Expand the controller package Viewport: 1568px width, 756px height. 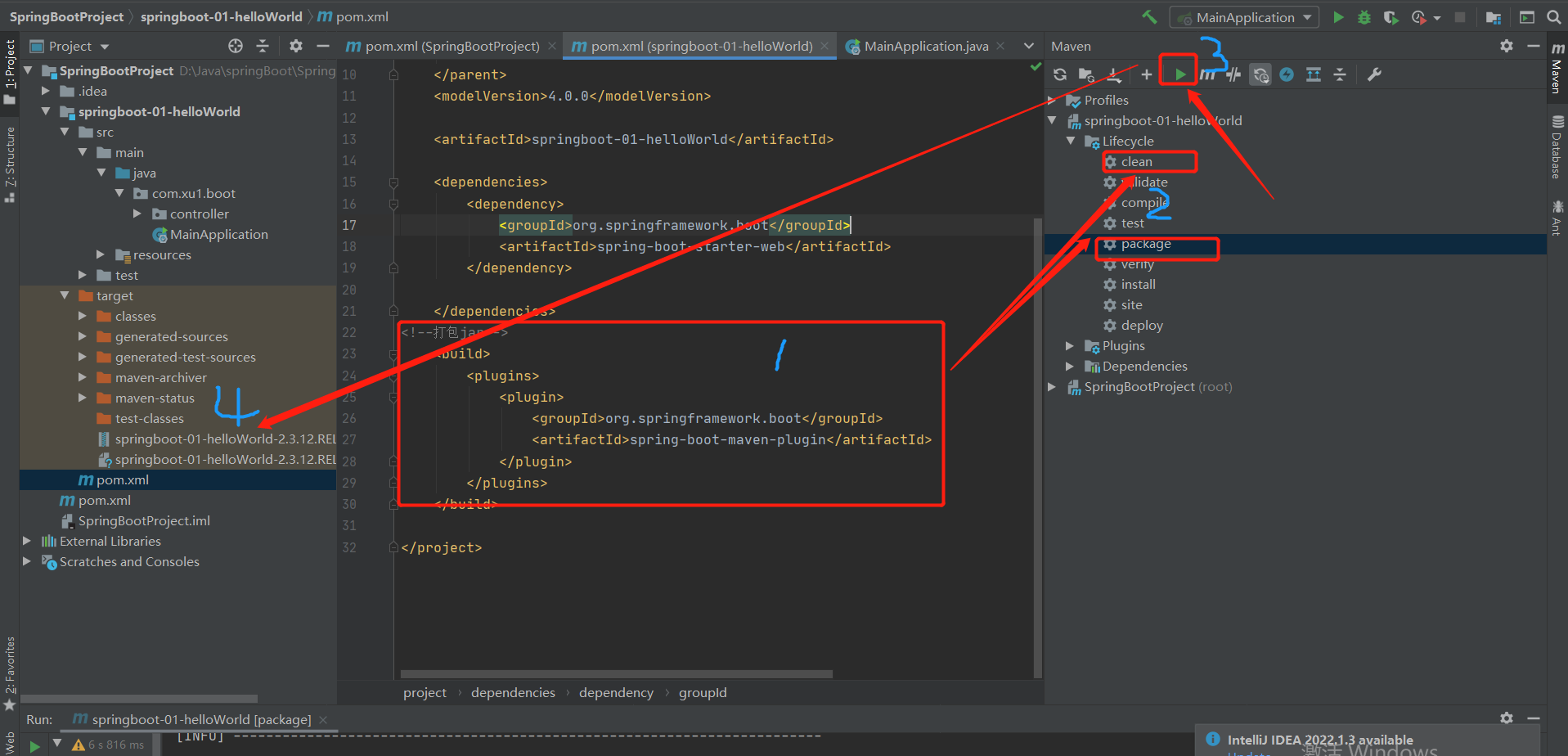137,214
